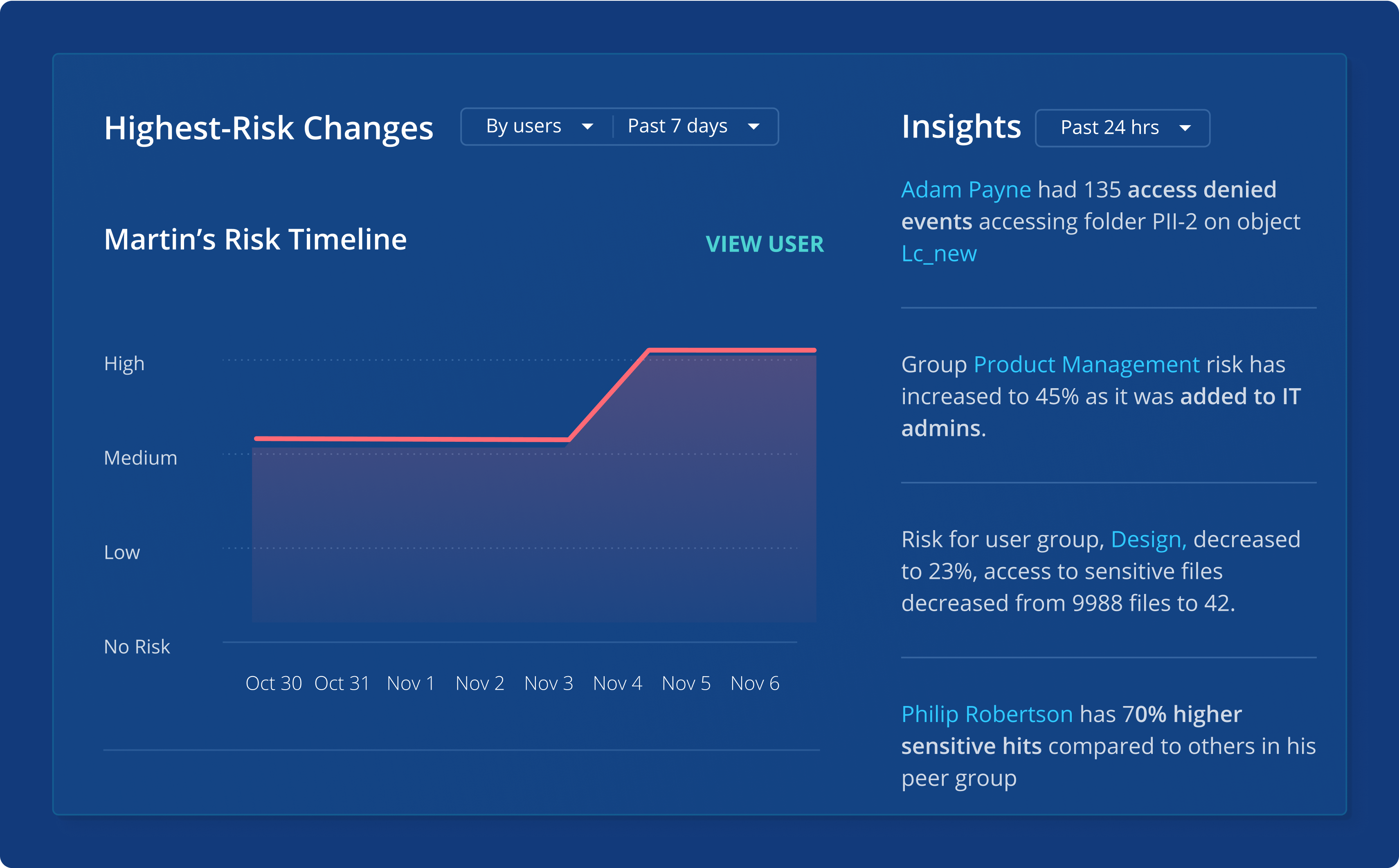
Task: Click the Past 7 days caret arrow
Action: [754, 127]
